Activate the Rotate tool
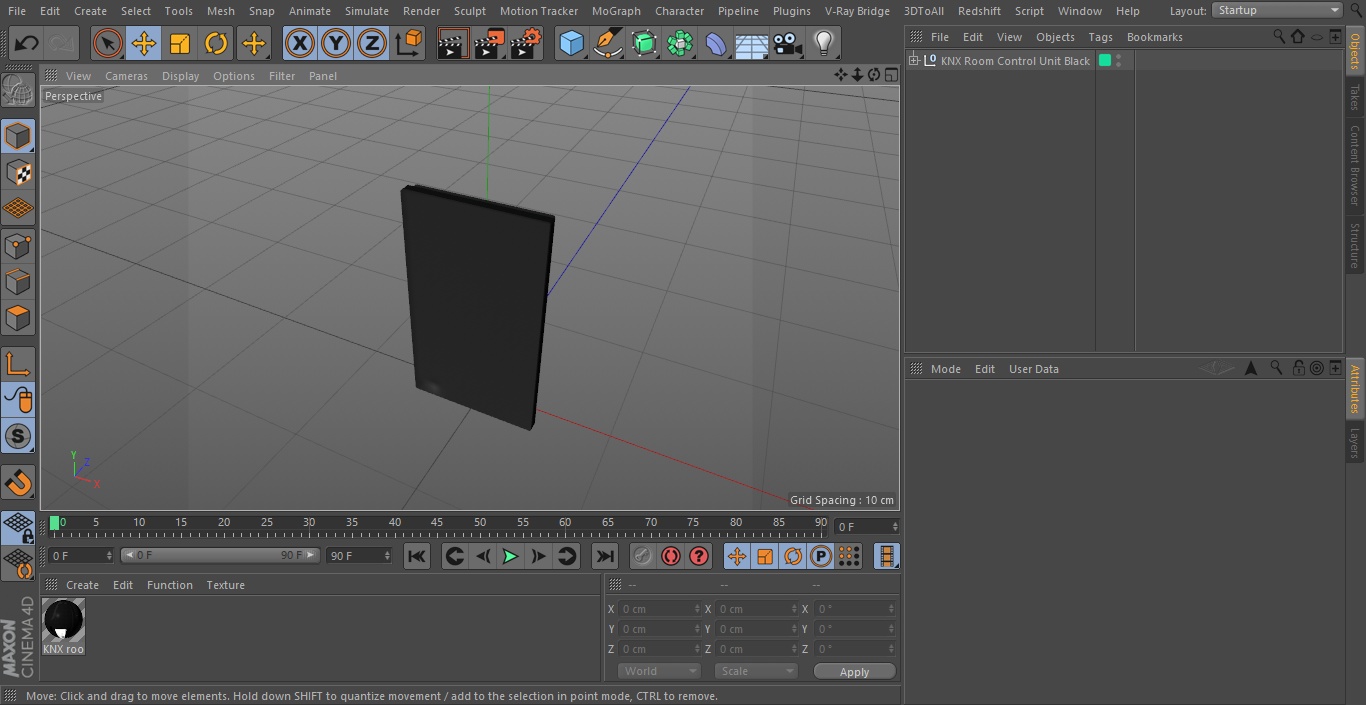Viewport: 1366px width, 705px height. pos(216,43)
